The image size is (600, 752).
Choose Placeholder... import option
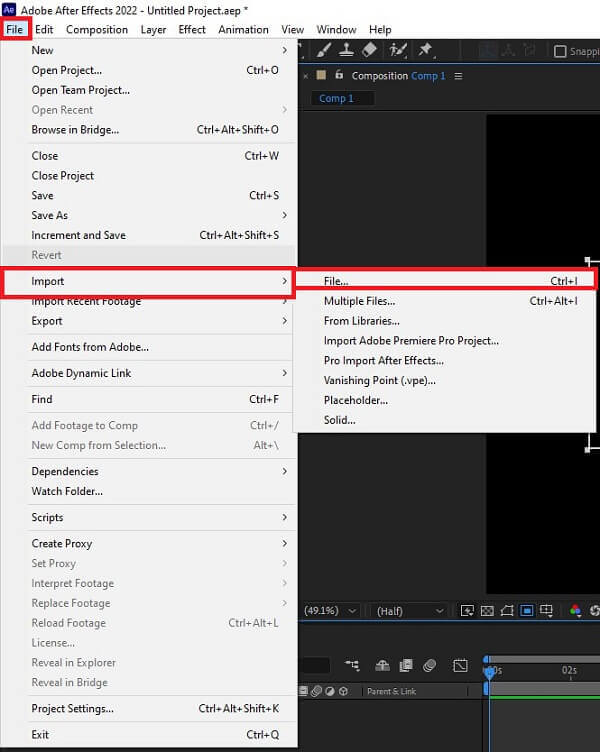point(445,400)
